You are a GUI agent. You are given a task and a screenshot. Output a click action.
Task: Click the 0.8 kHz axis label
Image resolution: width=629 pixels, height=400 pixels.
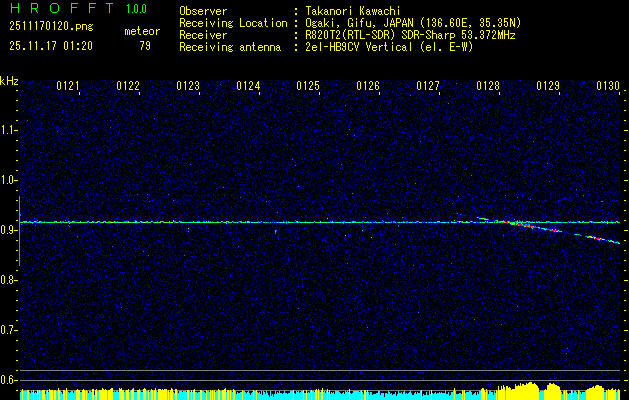click(x=8, y=280)
